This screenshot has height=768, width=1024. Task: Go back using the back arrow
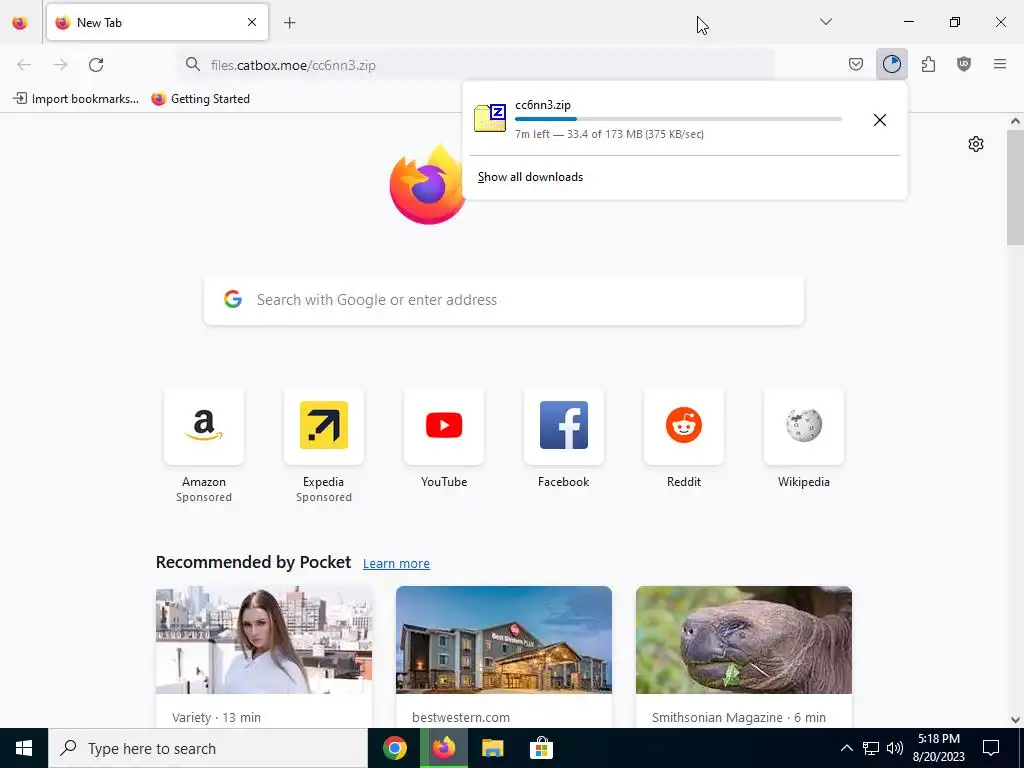coord(24,65)
